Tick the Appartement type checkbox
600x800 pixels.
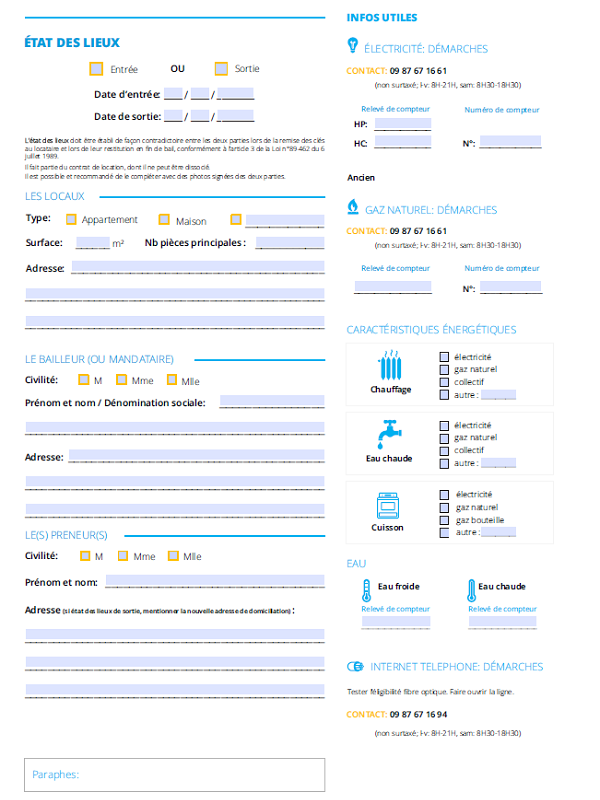click(71, 219)
